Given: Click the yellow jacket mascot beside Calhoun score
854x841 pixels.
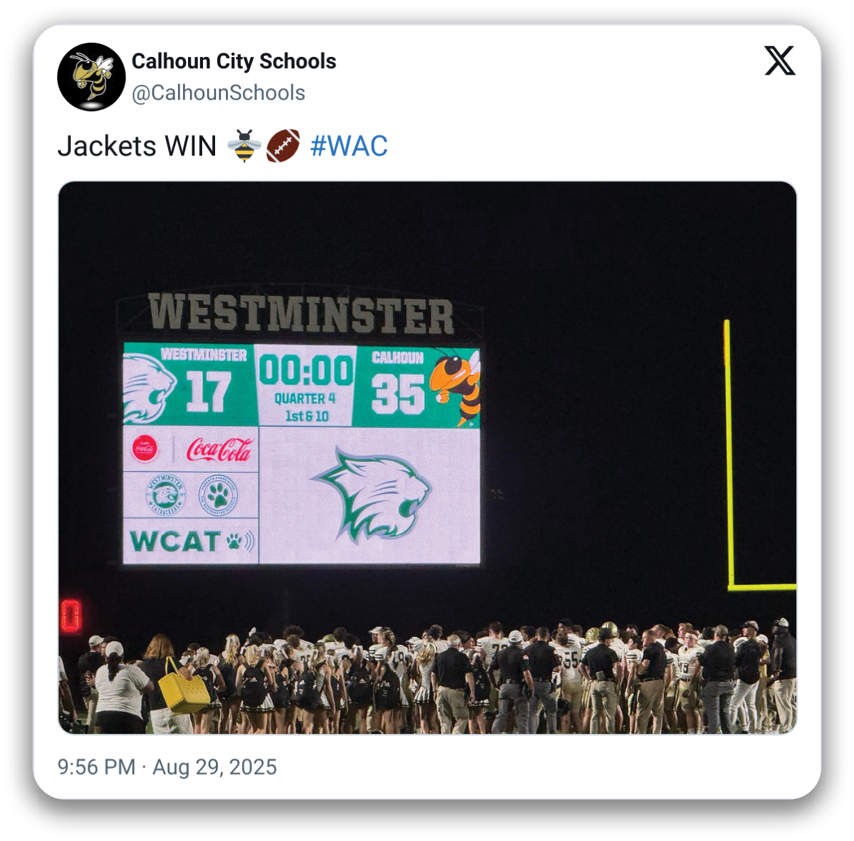Looking at the screenshot, I should coord(456,386).
